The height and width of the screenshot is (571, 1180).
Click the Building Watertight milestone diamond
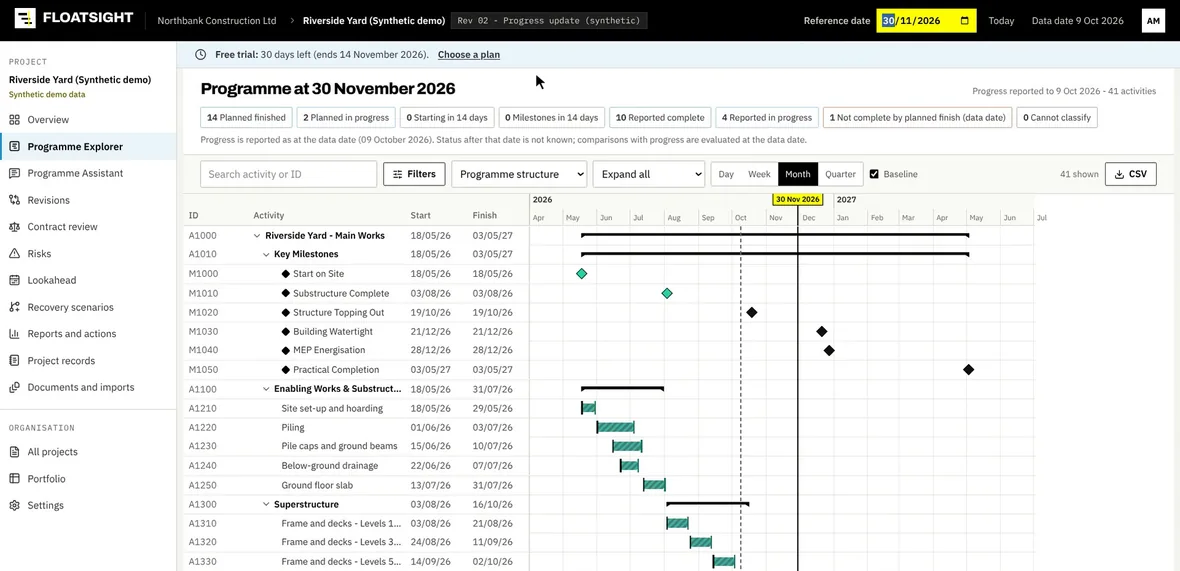pyautogui.click(x=822, y=331)
